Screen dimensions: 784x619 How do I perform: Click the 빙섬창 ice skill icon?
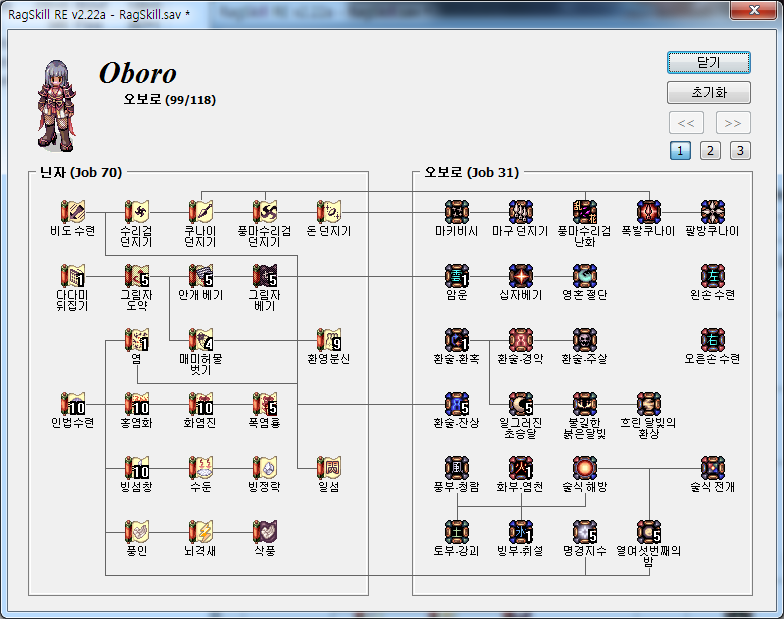coord(137,467)
